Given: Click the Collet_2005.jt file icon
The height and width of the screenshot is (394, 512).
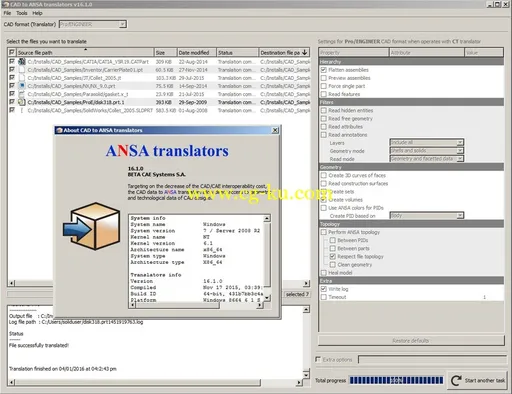Looking at the screenshot, I should pos(22,78).
